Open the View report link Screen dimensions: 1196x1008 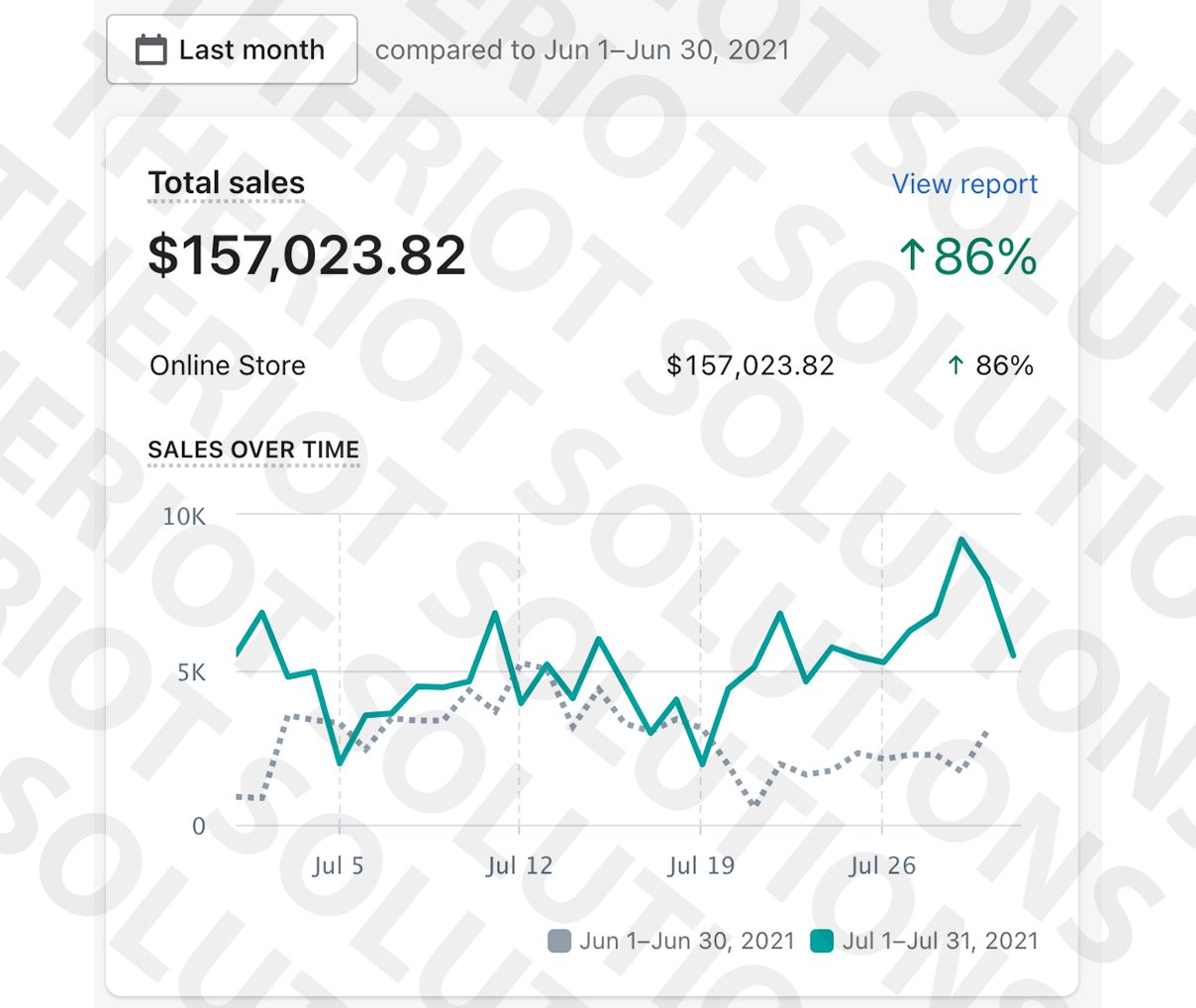964,184
